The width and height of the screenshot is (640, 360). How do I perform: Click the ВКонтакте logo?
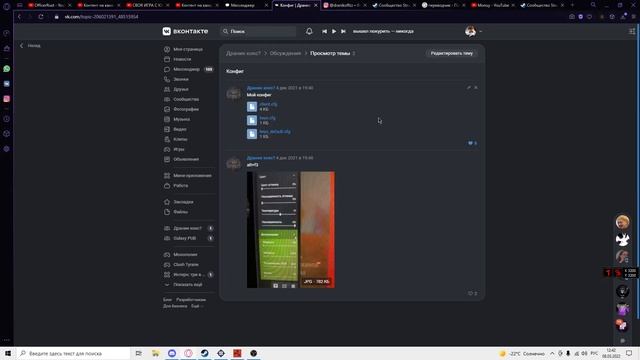pyautogui.click(x=185, y=31)
